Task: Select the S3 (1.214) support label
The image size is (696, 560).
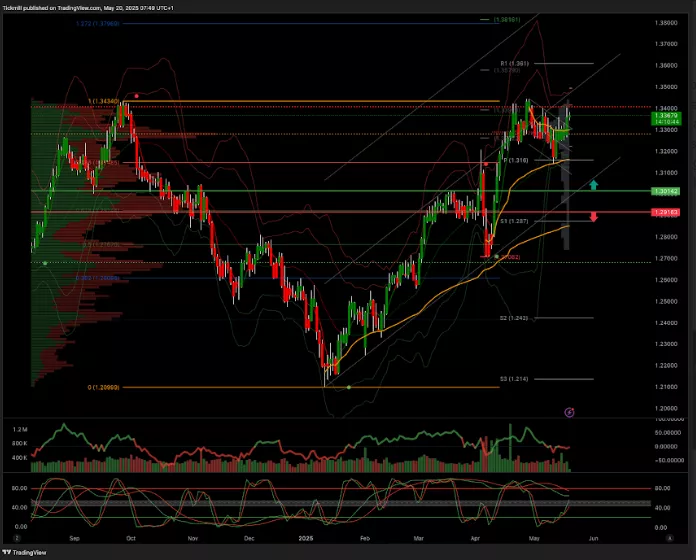Action: 514,379
